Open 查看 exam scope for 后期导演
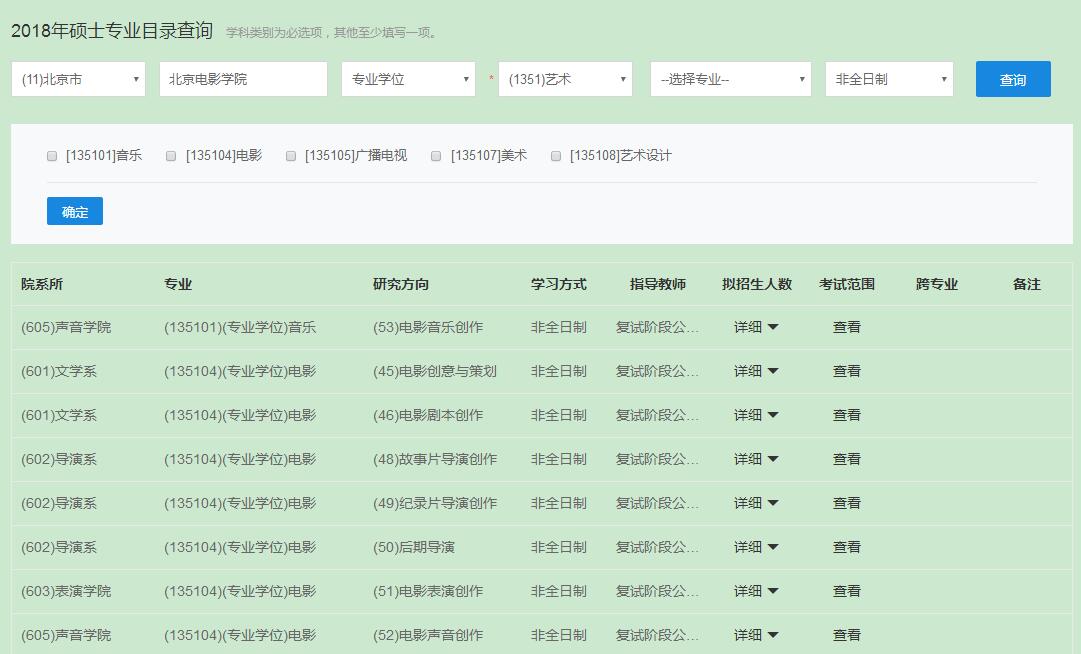Image resolution: width=1081 pixels, height=654 pixels. [846, 547]
